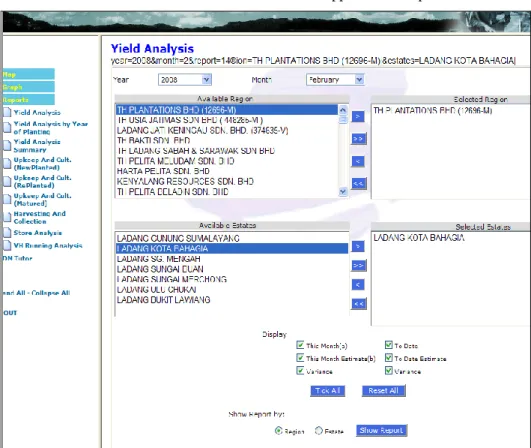Select TH LADANG SABAH & SARAWAK region

pyautogui.click(x=227, y=151)
